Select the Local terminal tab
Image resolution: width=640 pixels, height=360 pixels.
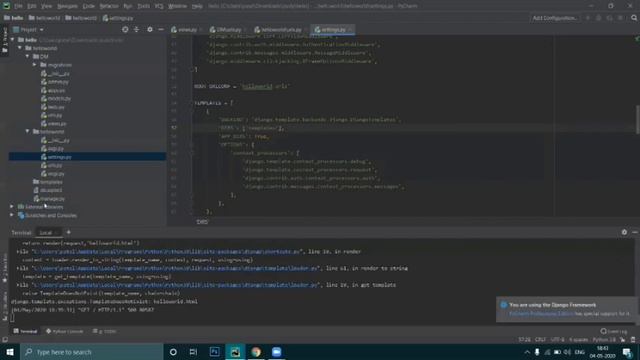pyautogui.click(x=45, y=233)
